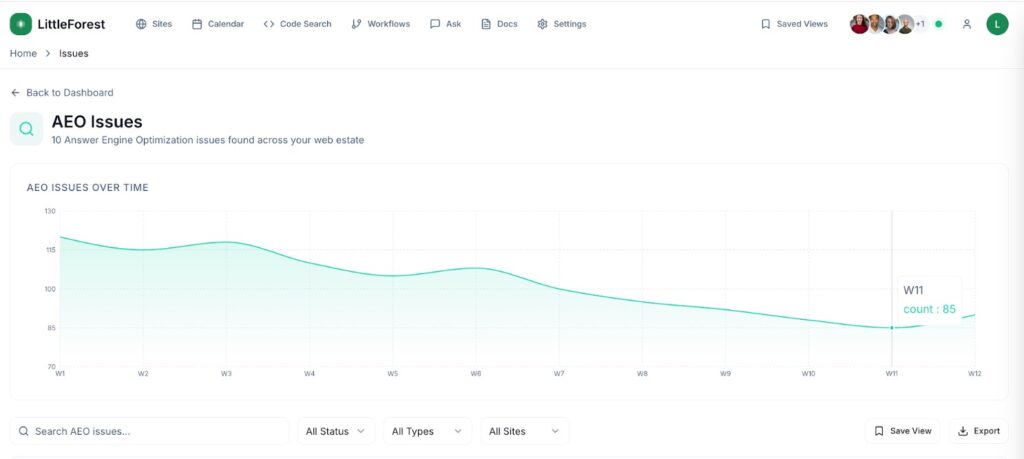1024x459 pixels.
Task: Open Code Search from navigation
Action: point(297,24)
